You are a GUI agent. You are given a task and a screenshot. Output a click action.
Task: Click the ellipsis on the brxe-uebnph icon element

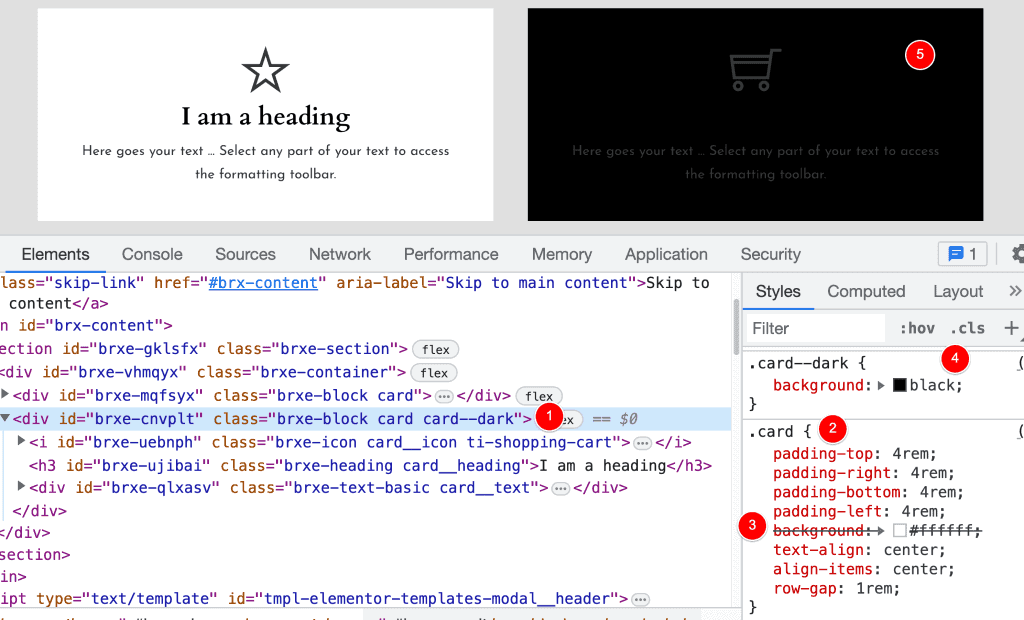click(643, 442)
